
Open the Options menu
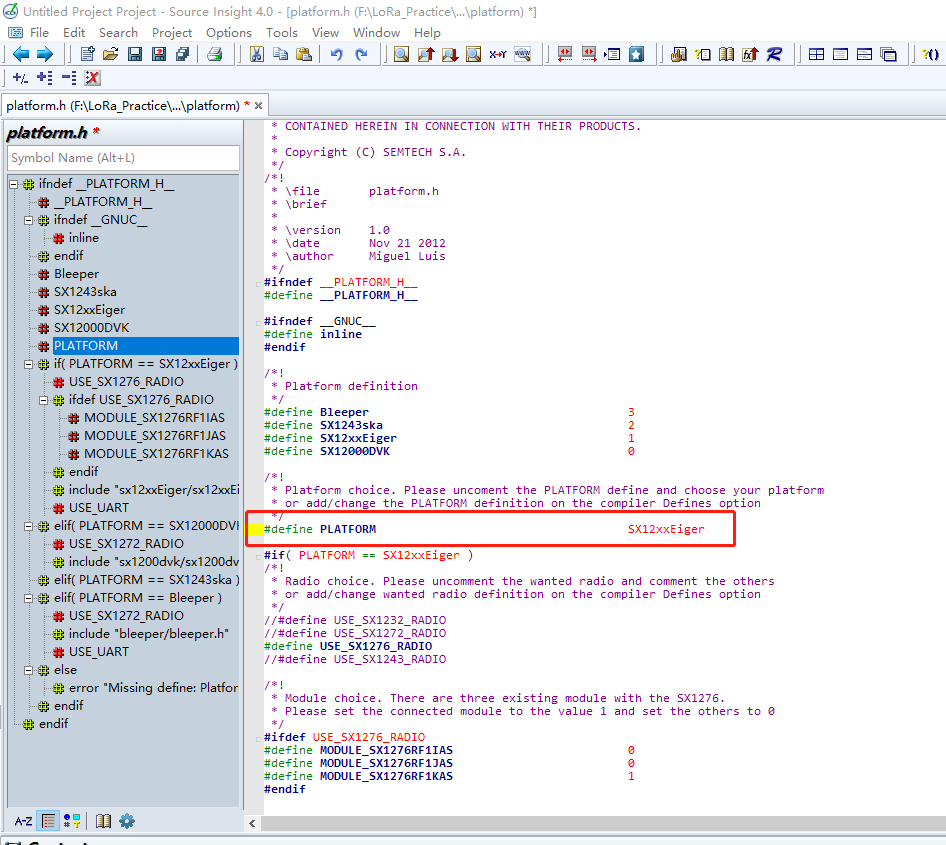click(x=229, y=33)
